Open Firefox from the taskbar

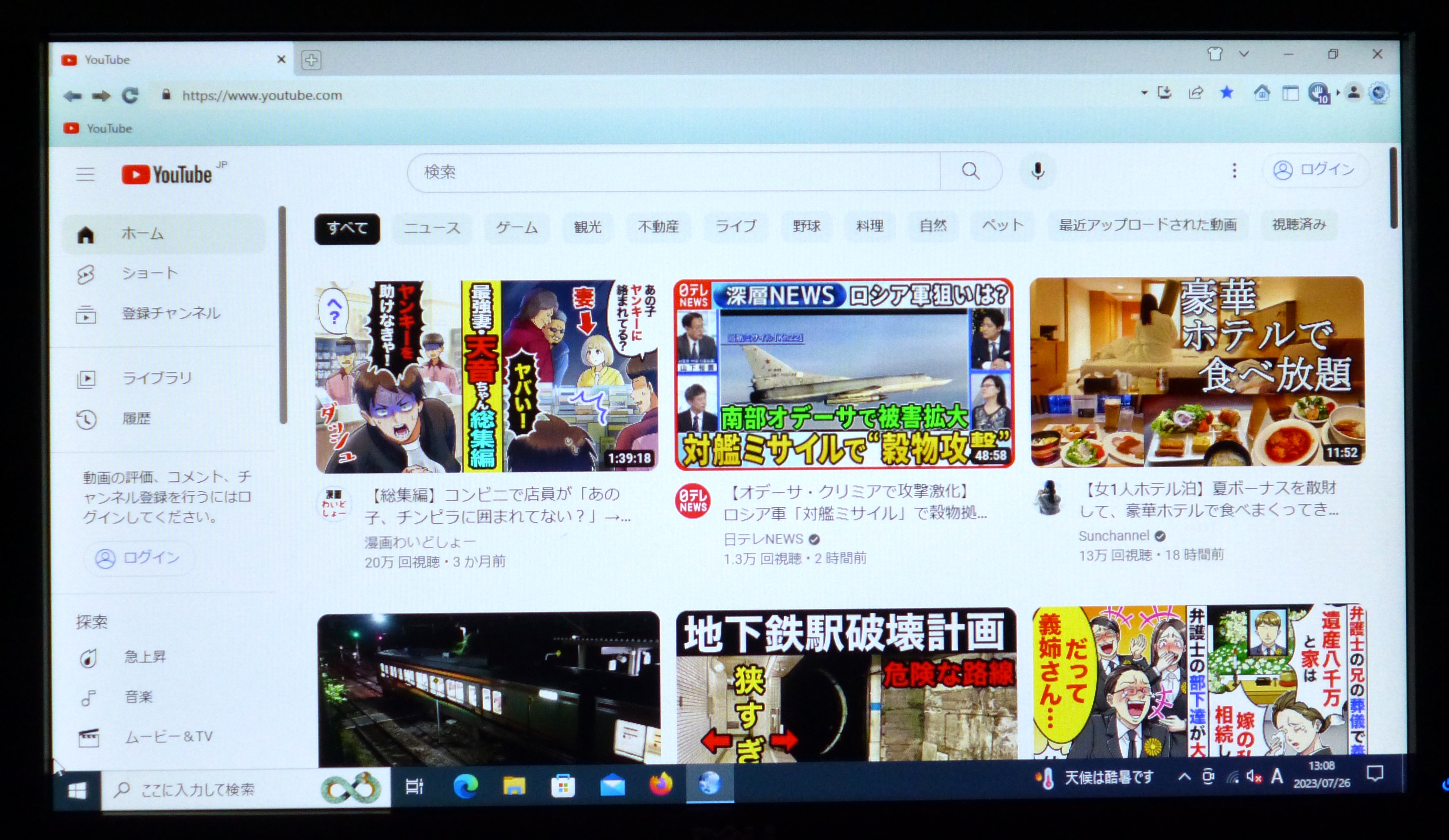(x=661, y=784)
